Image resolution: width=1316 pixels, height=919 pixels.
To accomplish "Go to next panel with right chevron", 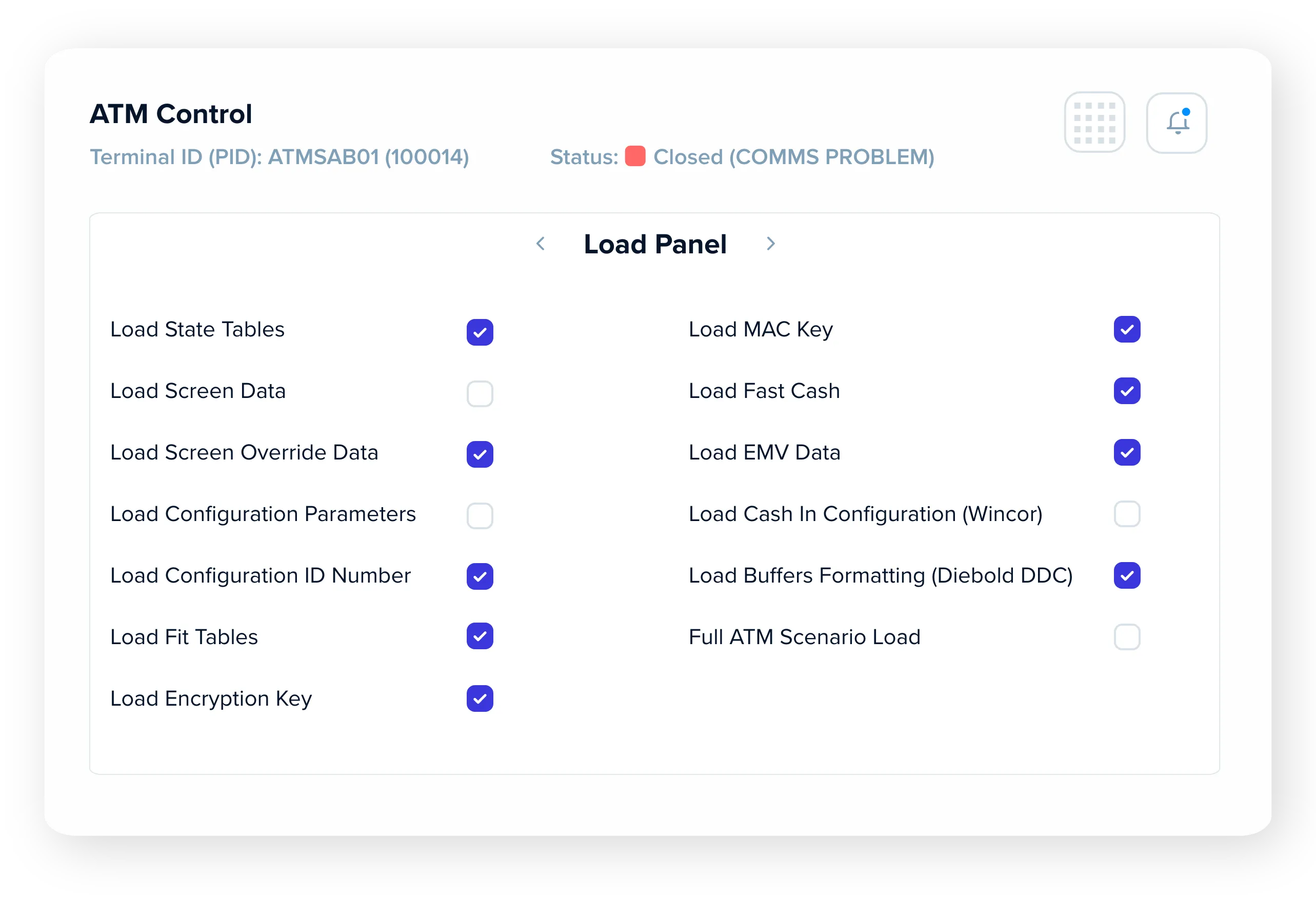I will pos(770,244).
